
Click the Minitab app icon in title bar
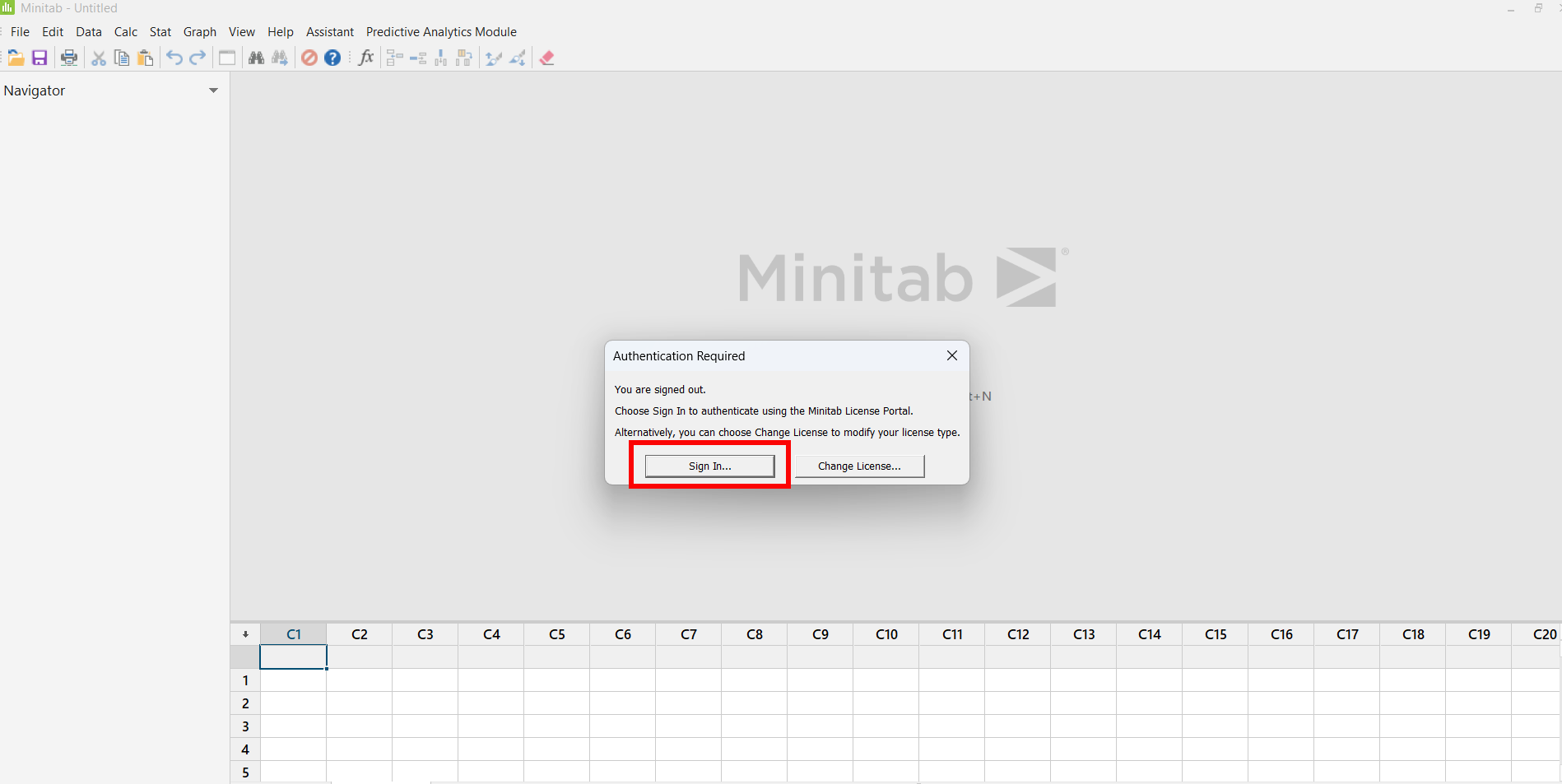click(7, 7)
